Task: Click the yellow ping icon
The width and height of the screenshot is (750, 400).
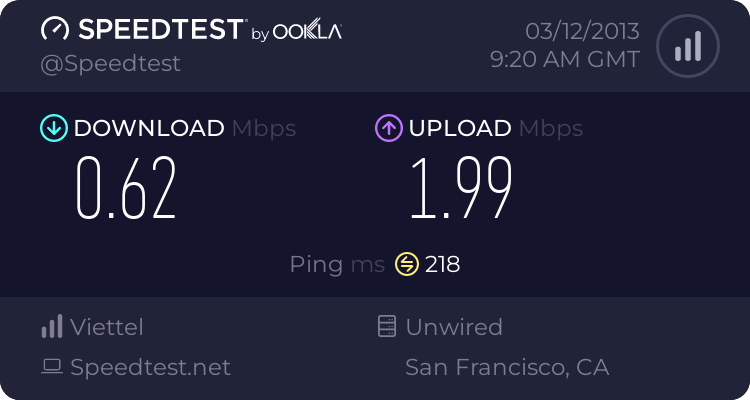Action: tap(406, 264)
